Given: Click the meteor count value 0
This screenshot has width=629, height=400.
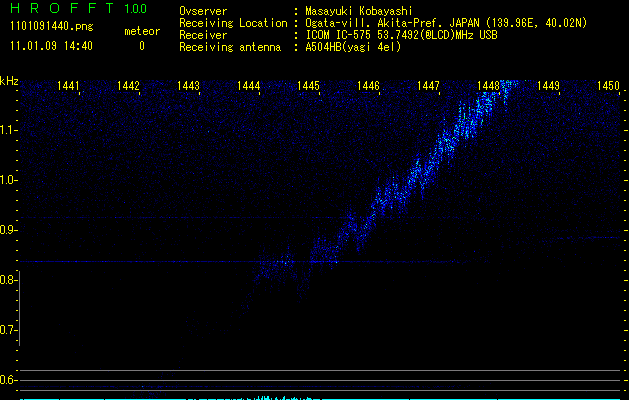Looking at the screenshot, I should tap(142, 46).
